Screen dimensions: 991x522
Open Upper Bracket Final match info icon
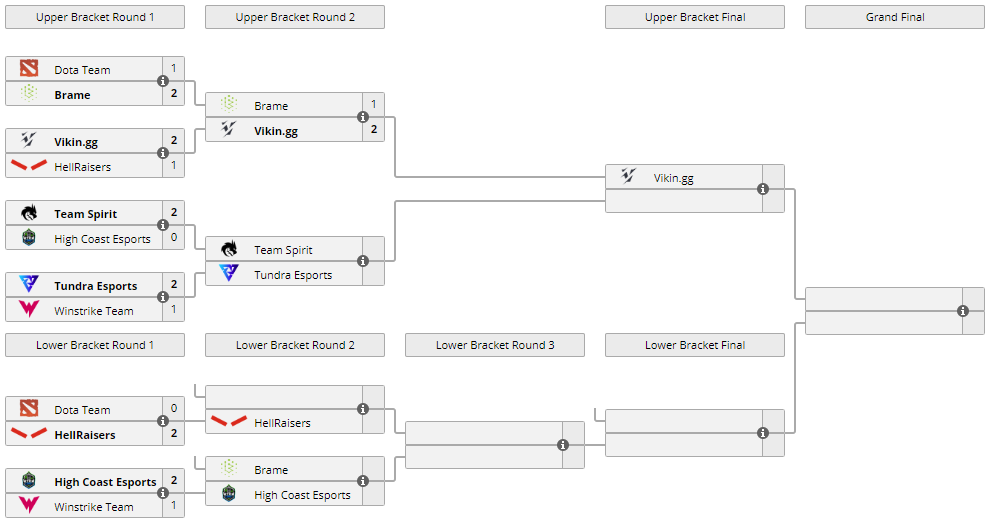[763, 189]
